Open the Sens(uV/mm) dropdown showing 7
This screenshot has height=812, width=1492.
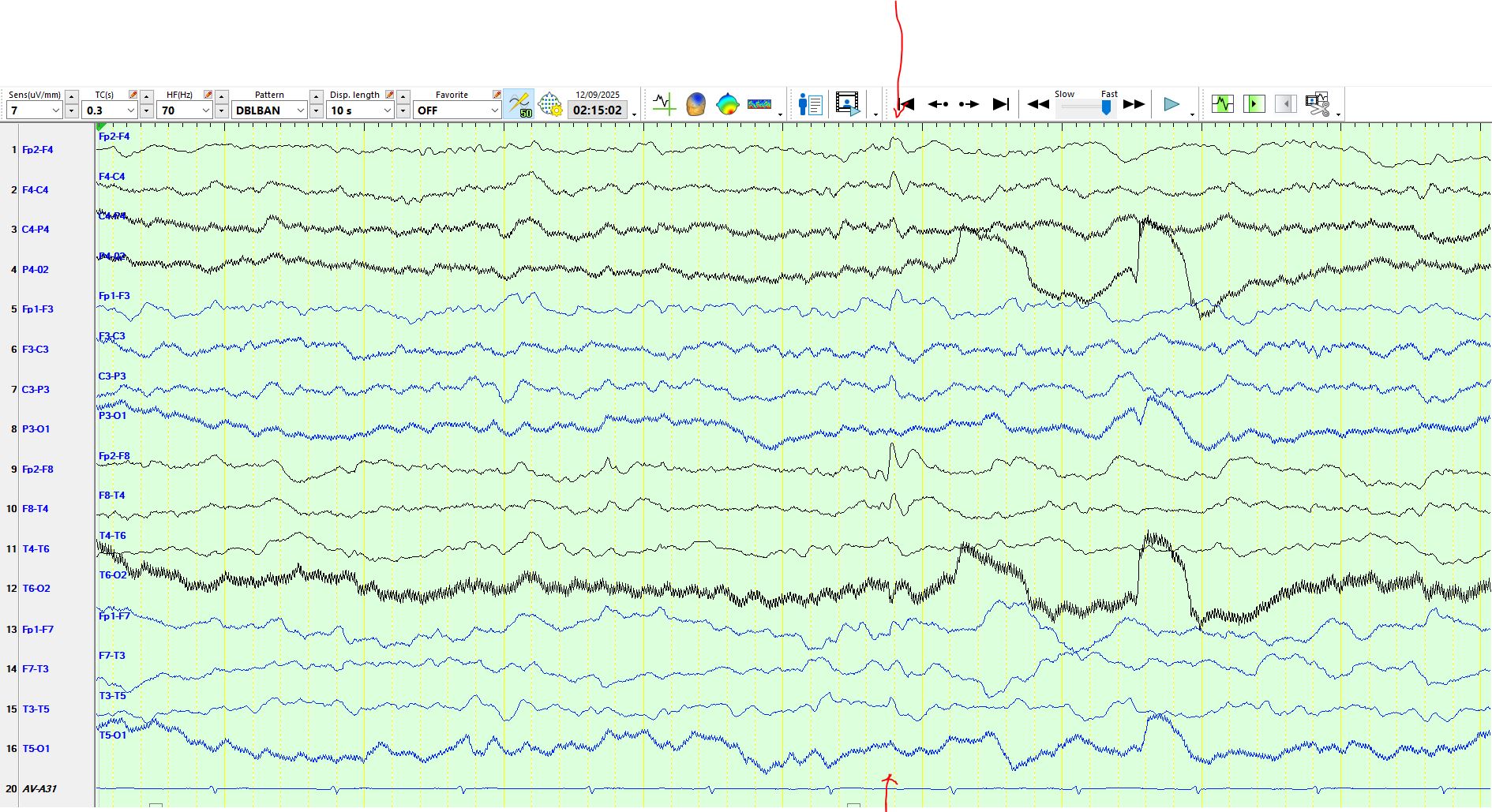33,110
